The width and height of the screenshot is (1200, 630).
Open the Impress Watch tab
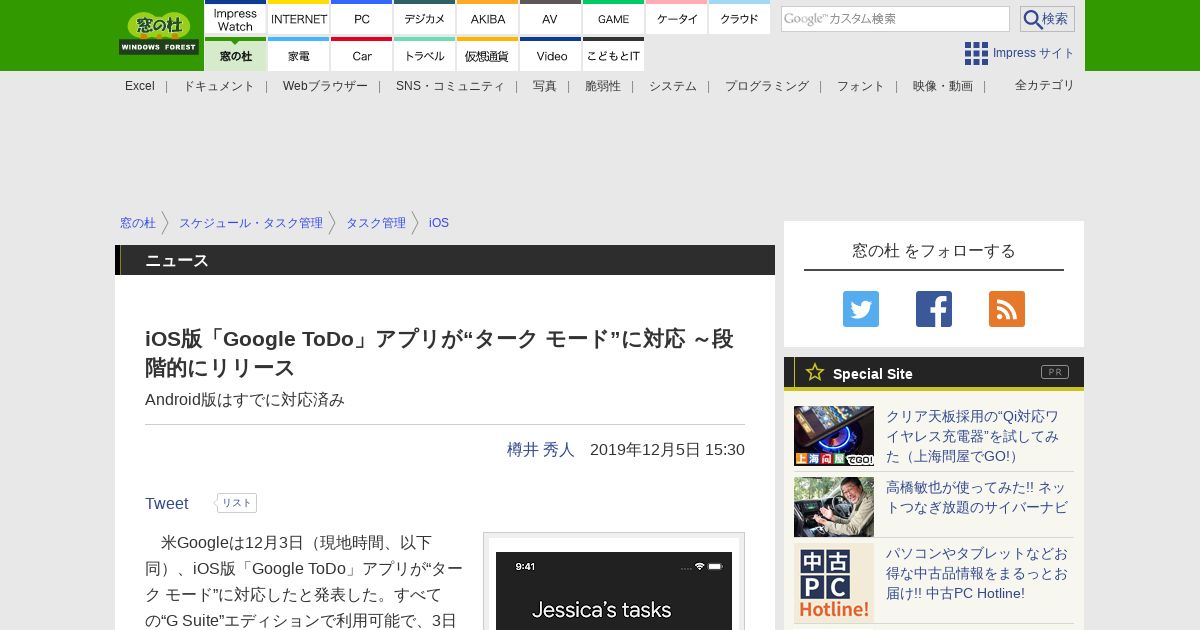tap(236, 18)
